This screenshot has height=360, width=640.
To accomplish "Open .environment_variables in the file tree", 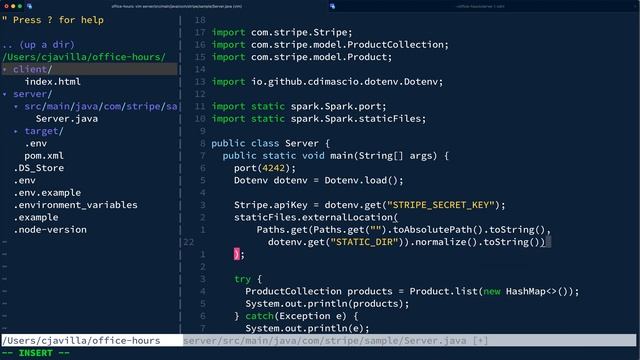I will tap(75, 205).
